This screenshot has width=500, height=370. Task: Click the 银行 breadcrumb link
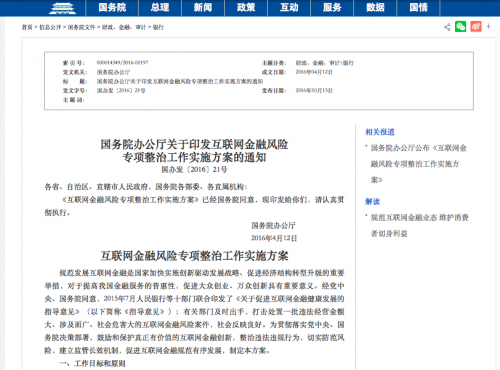158,27
